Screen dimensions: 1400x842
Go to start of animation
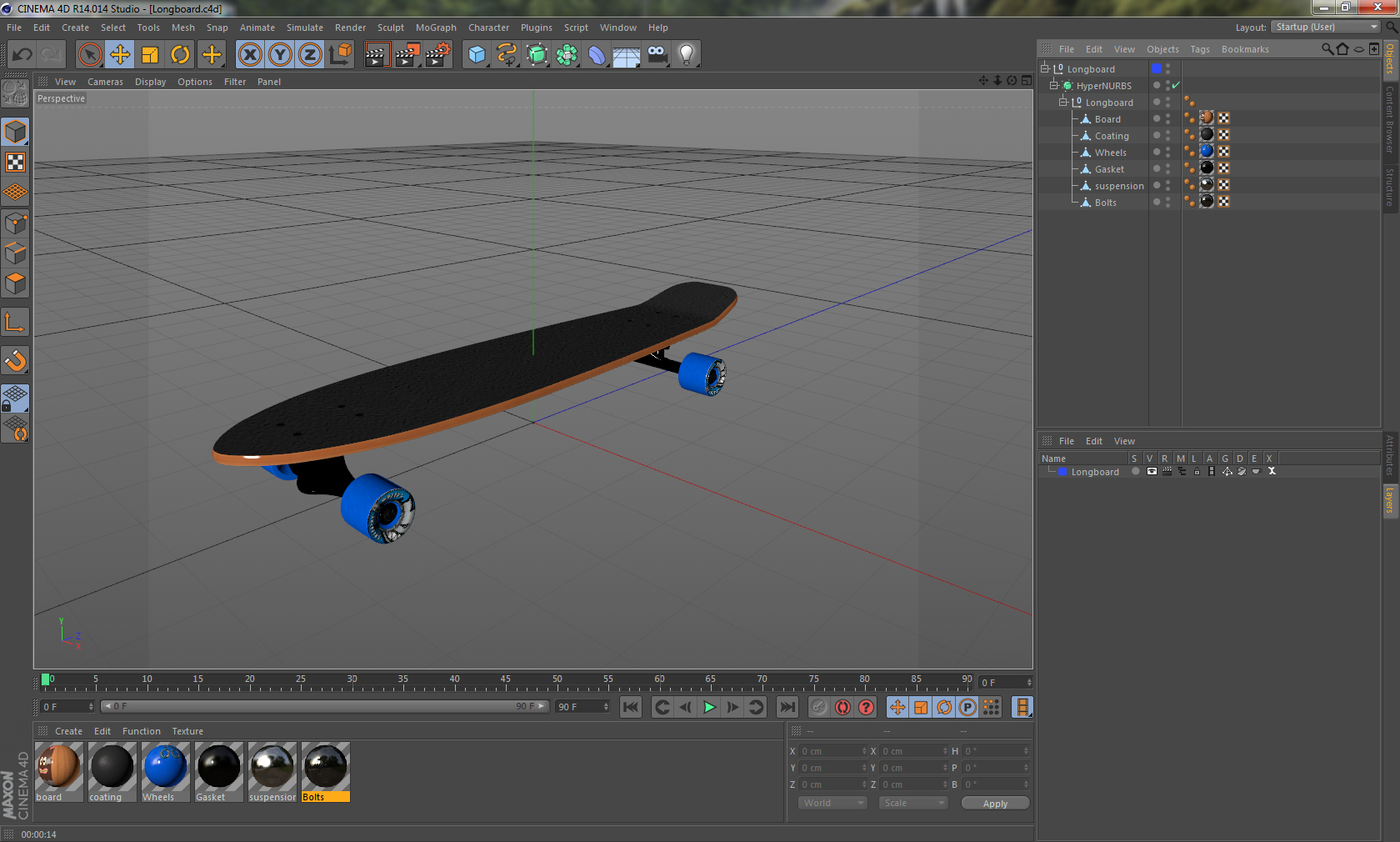631,707
